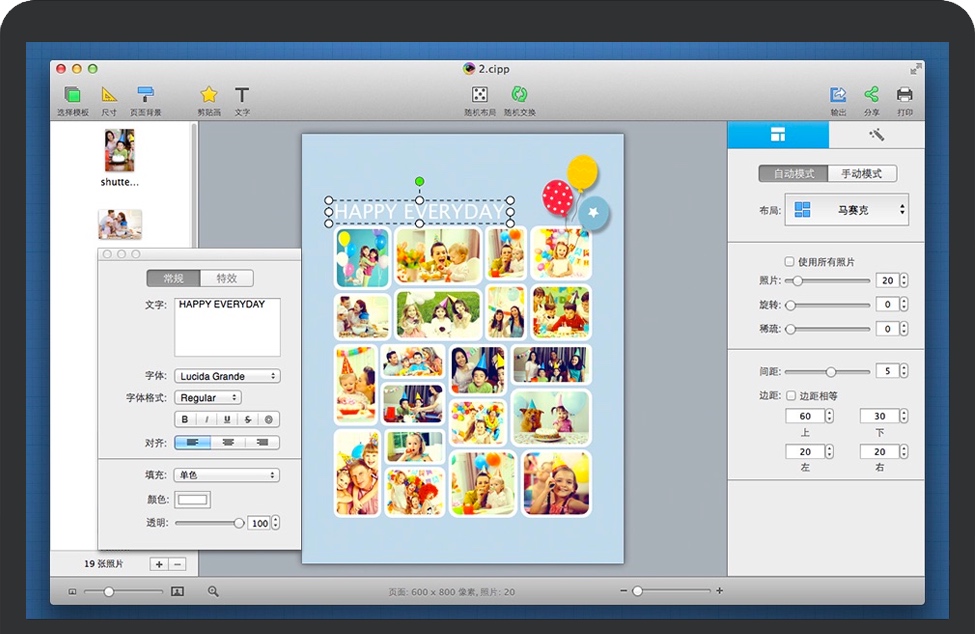Click the bold B formatting button
The image size is (975, 634).
185,420
